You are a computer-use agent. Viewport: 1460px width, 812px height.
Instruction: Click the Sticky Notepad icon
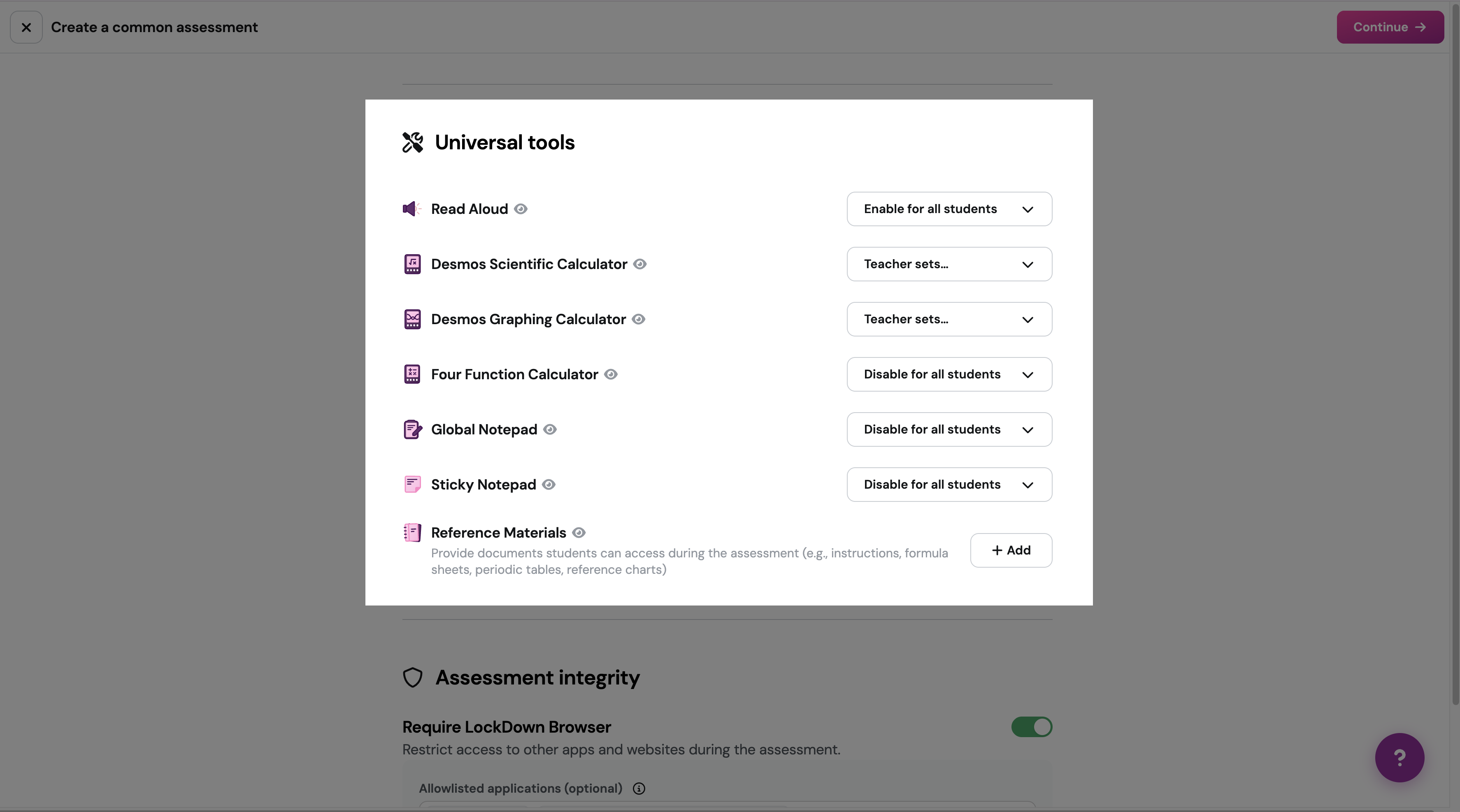[412, 485]
